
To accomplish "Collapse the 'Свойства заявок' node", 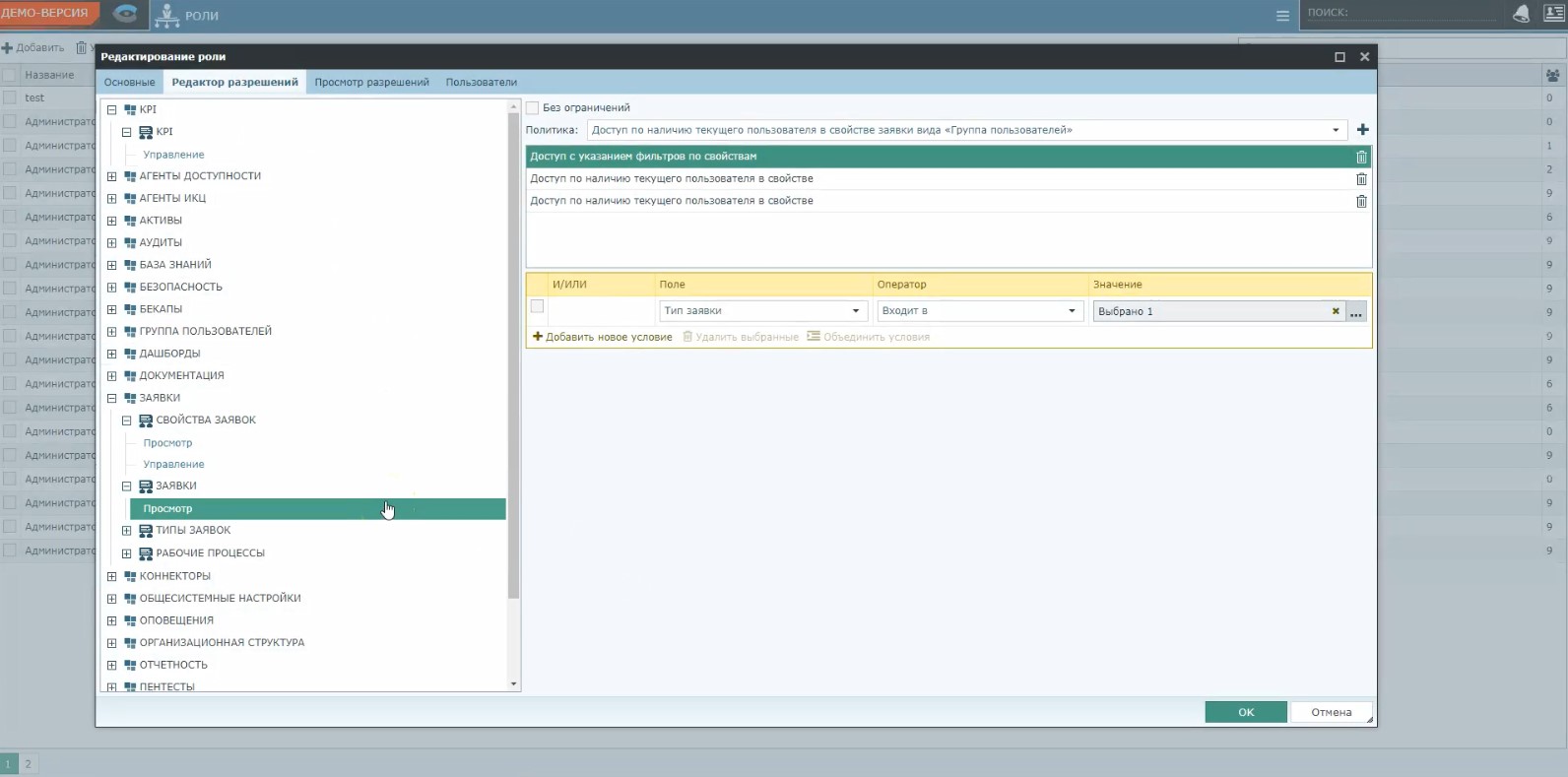I will coord(126,421).
